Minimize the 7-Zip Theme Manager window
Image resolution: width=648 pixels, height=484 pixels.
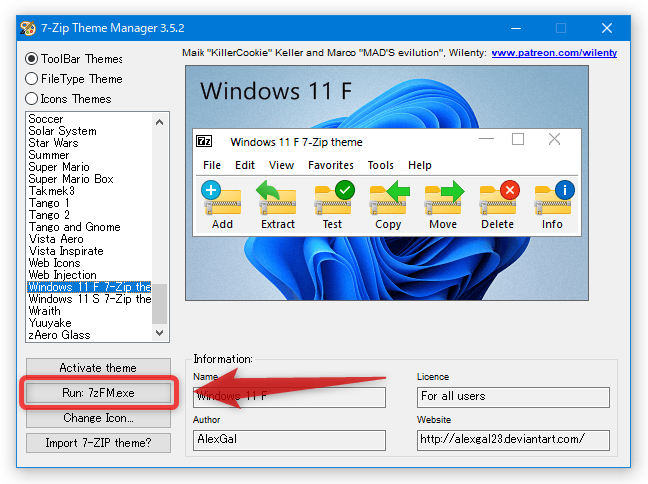[x=516, y=28]
